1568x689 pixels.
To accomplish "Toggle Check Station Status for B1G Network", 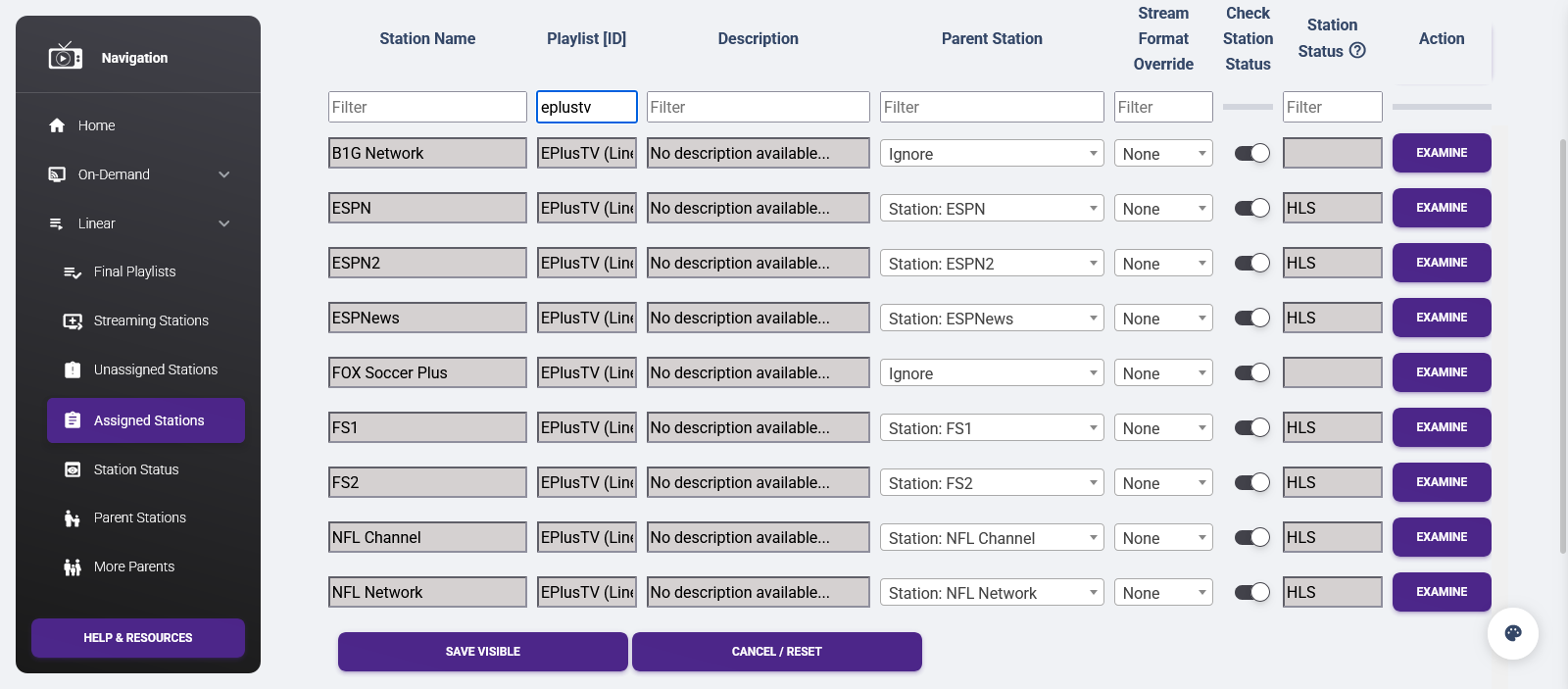I will 1251,153.
